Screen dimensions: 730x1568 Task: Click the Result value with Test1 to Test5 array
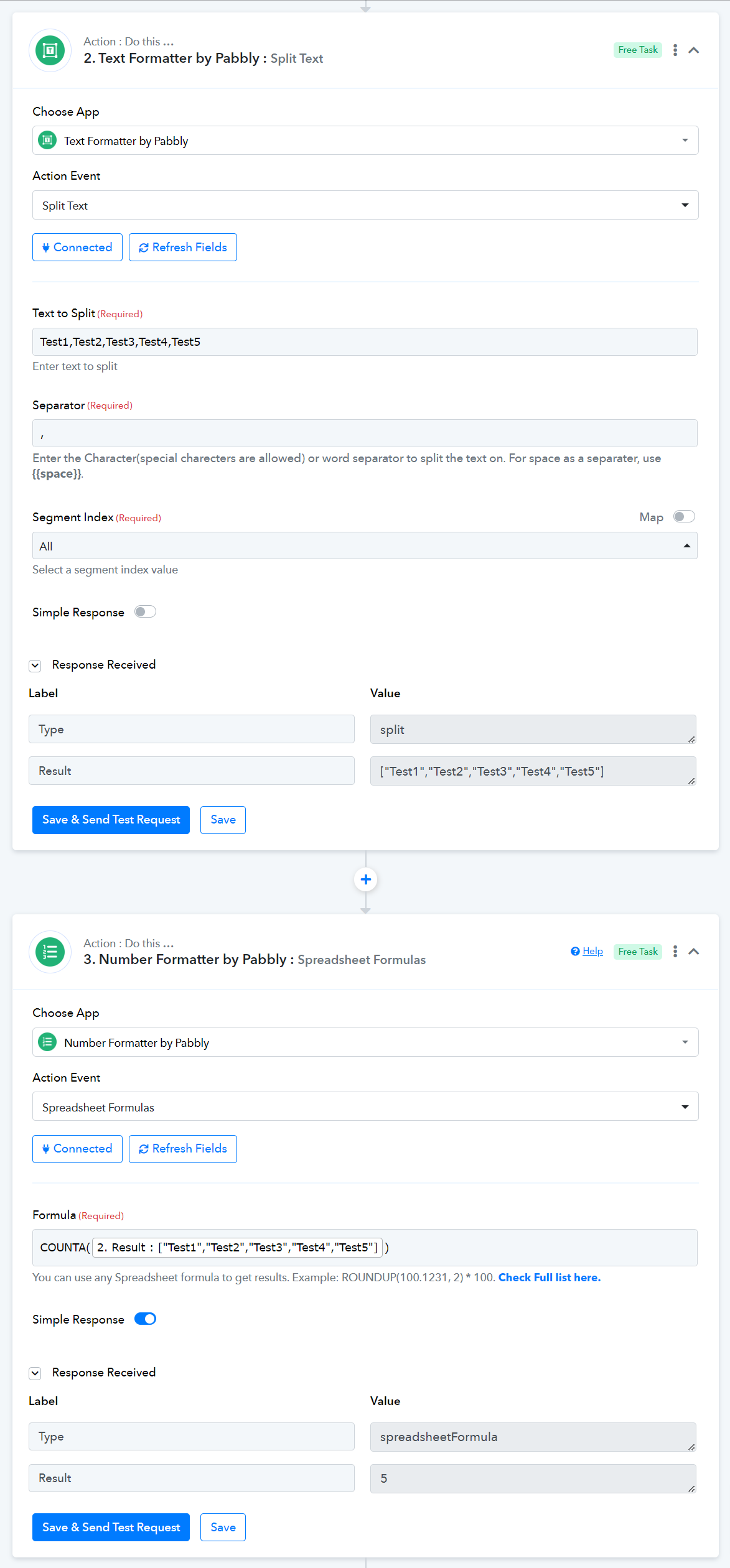pos(533,771)
